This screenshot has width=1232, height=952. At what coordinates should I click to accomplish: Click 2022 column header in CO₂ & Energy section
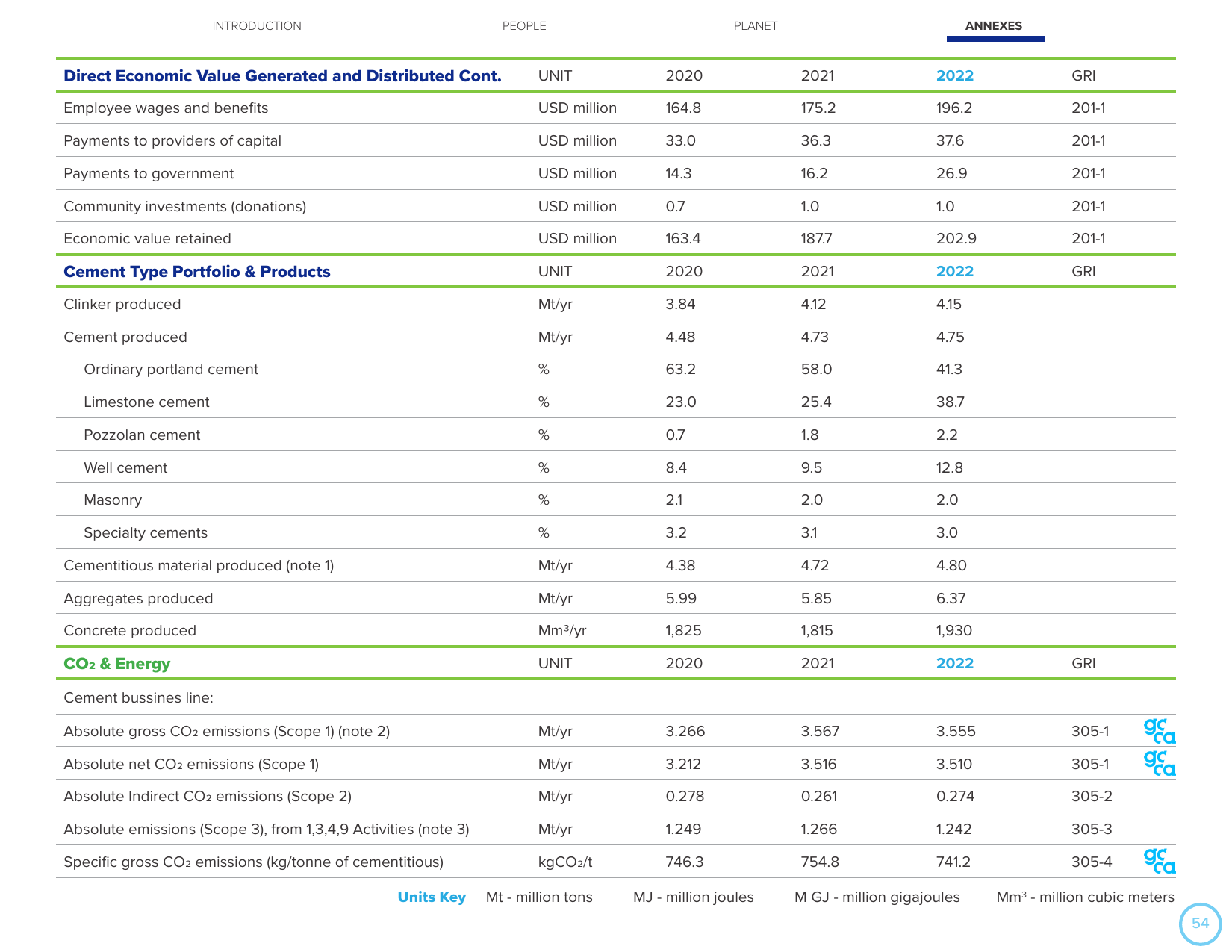click(x=955, y=664)
